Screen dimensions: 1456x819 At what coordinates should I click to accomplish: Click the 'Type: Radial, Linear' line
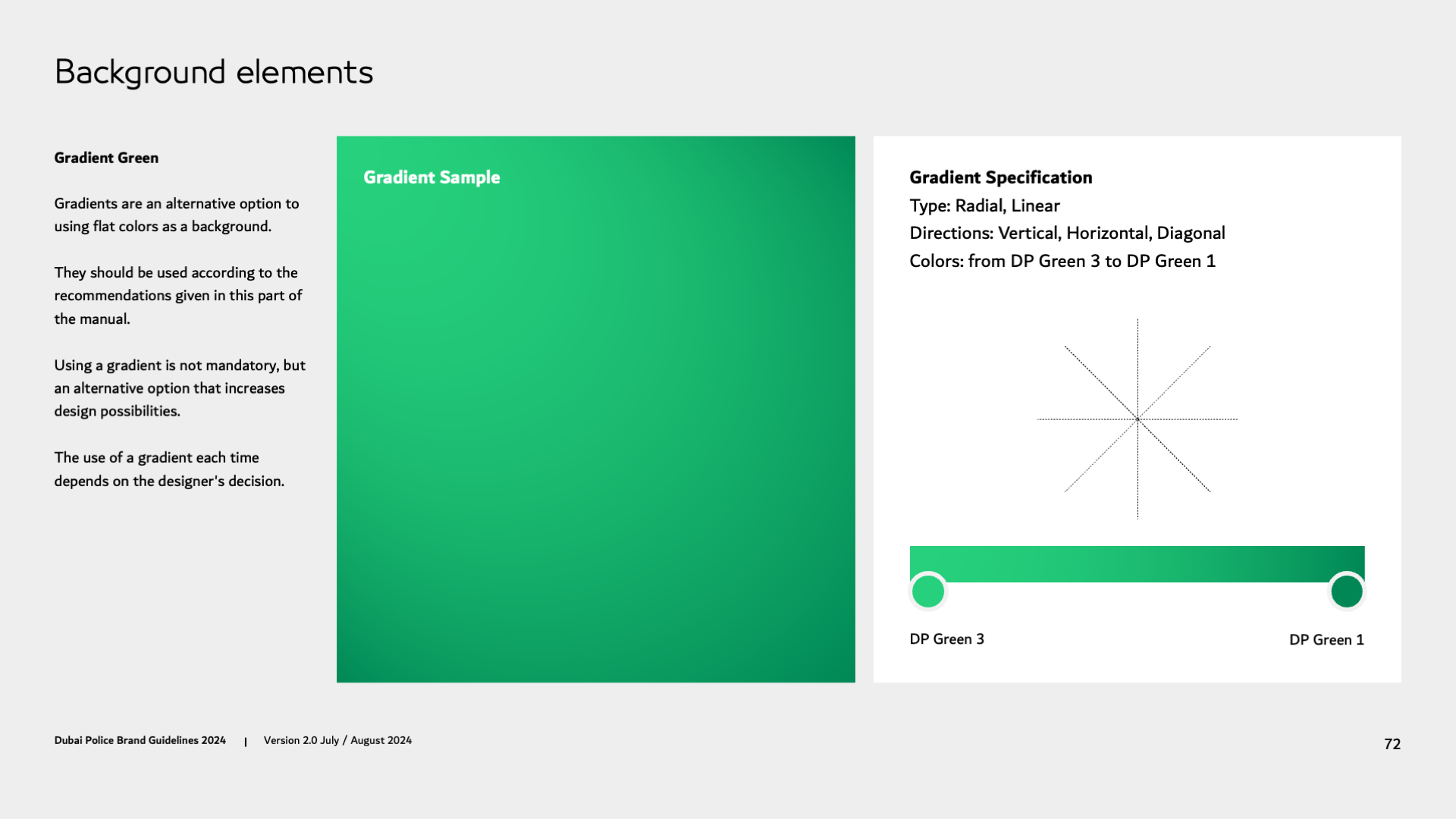pos(984,206)
